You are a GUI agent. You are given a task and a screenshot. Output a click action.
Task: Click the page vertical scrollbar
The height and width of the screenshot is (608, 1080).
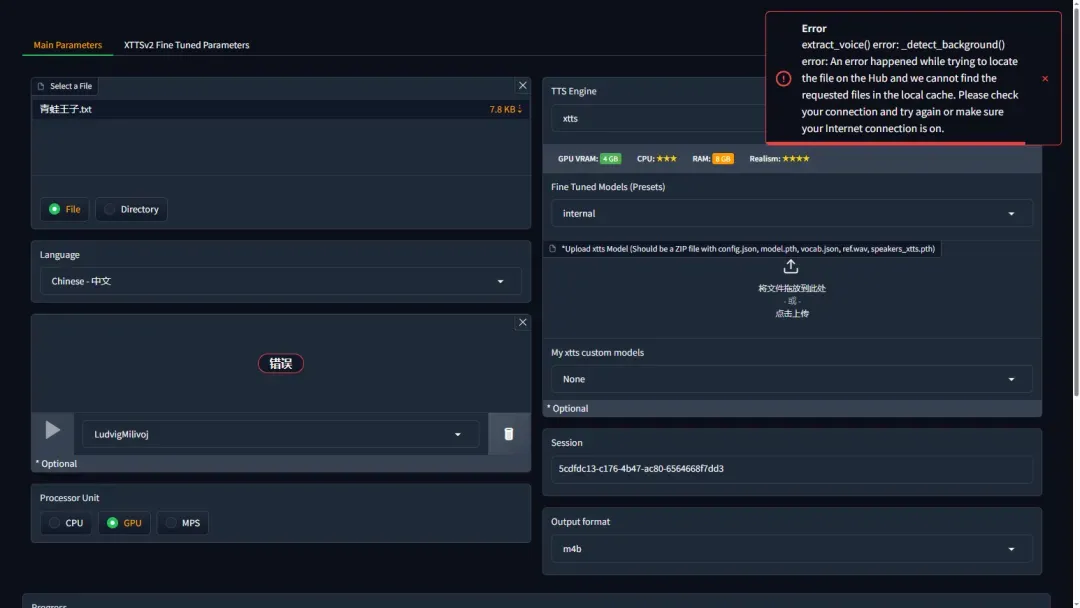point(1076,200)
